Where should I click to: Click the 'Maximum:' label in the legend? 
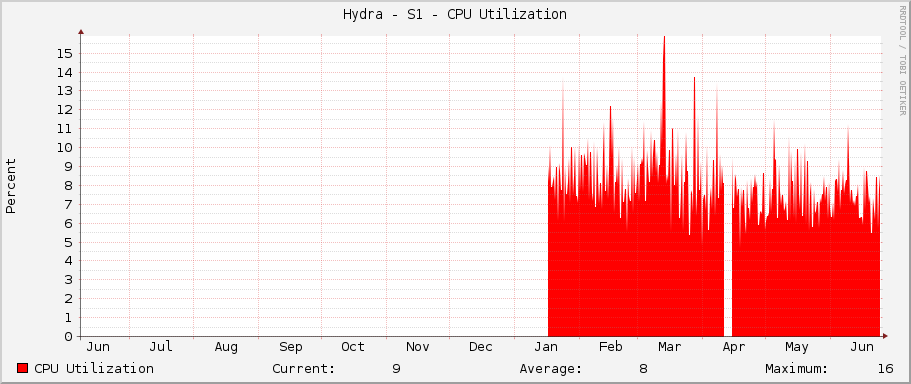click(797, 368)
